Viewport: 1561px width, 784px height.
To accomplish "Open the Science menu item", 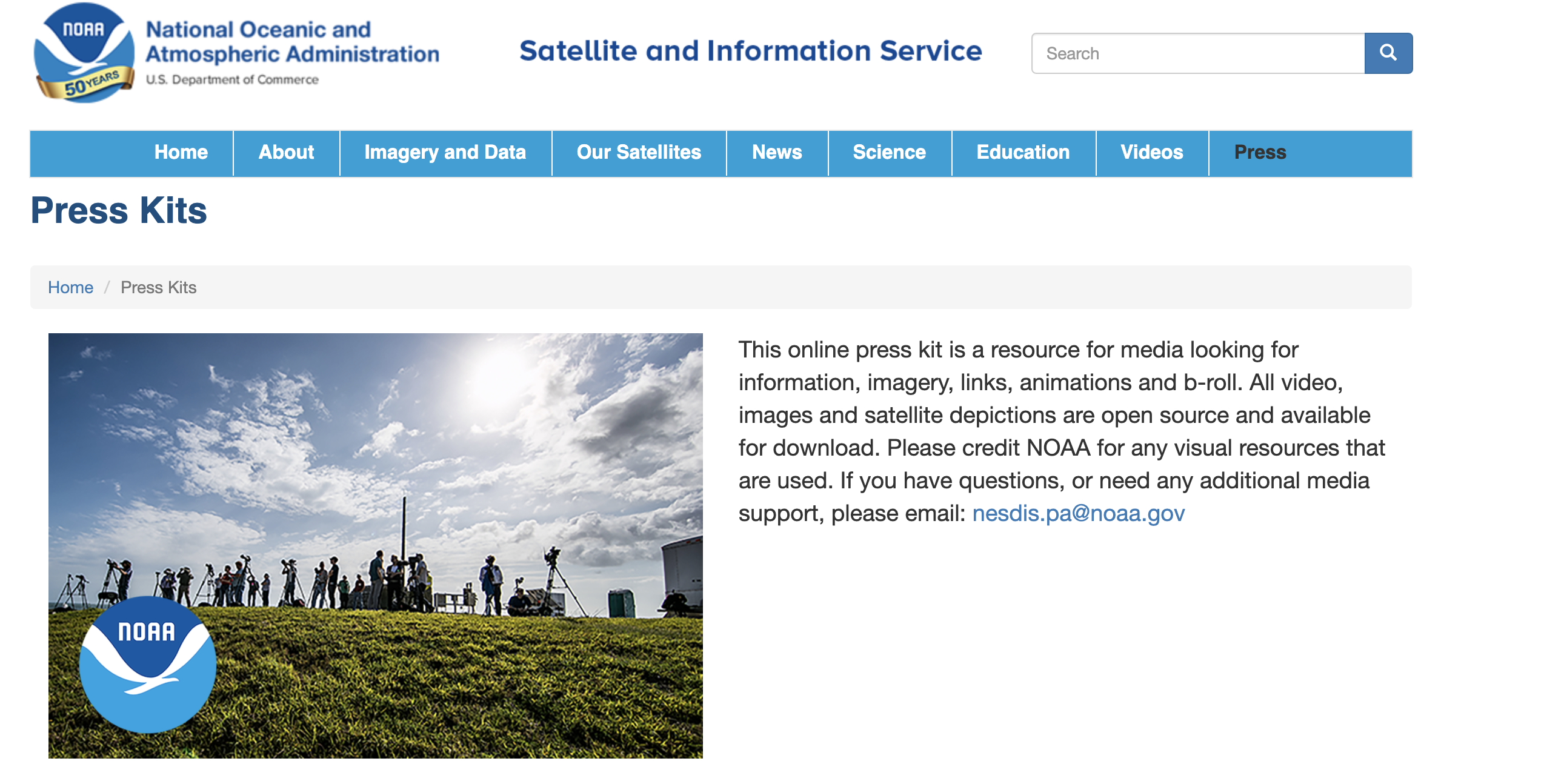I will [890, 153].
